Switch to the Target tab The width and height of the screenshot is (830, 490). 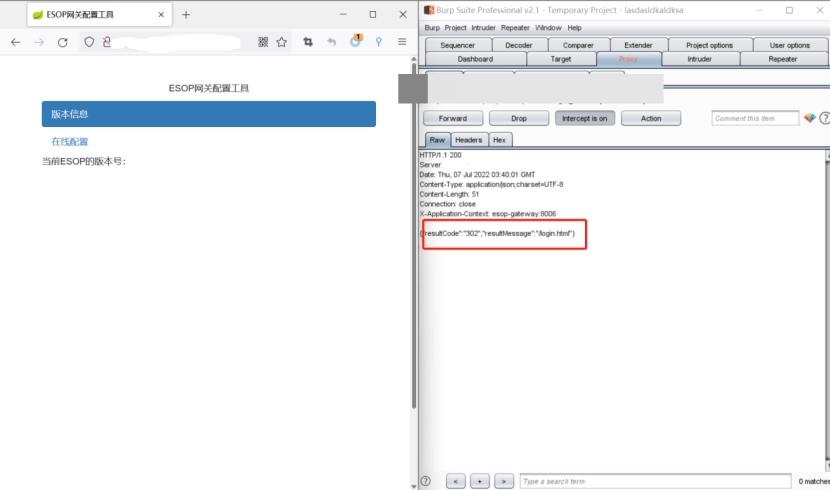[x=561, y=59]
